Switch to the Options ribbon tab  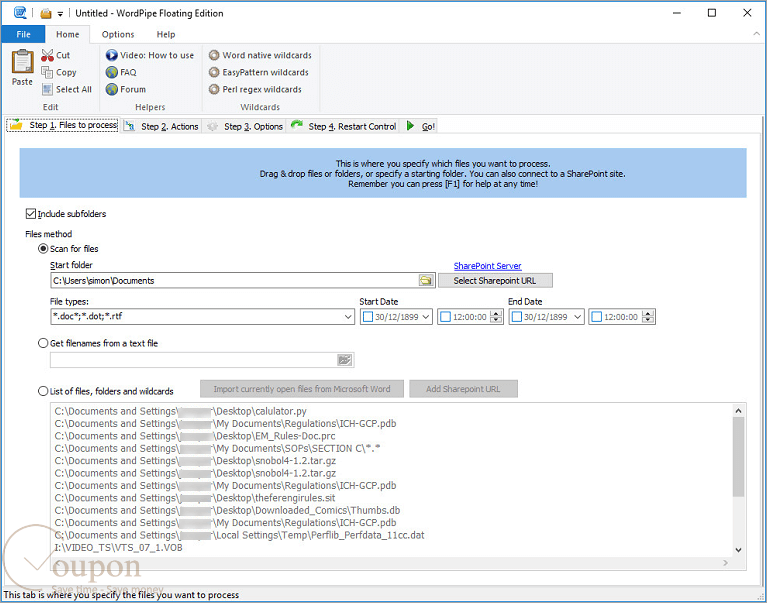118,34
